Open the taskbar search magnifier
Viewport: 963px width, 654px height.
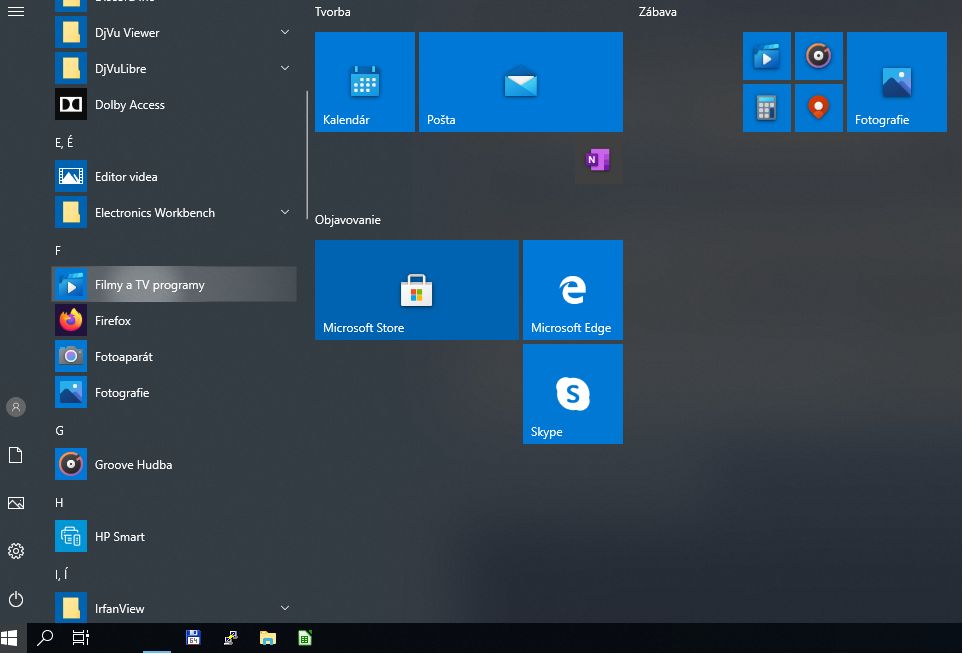(45, 638)
